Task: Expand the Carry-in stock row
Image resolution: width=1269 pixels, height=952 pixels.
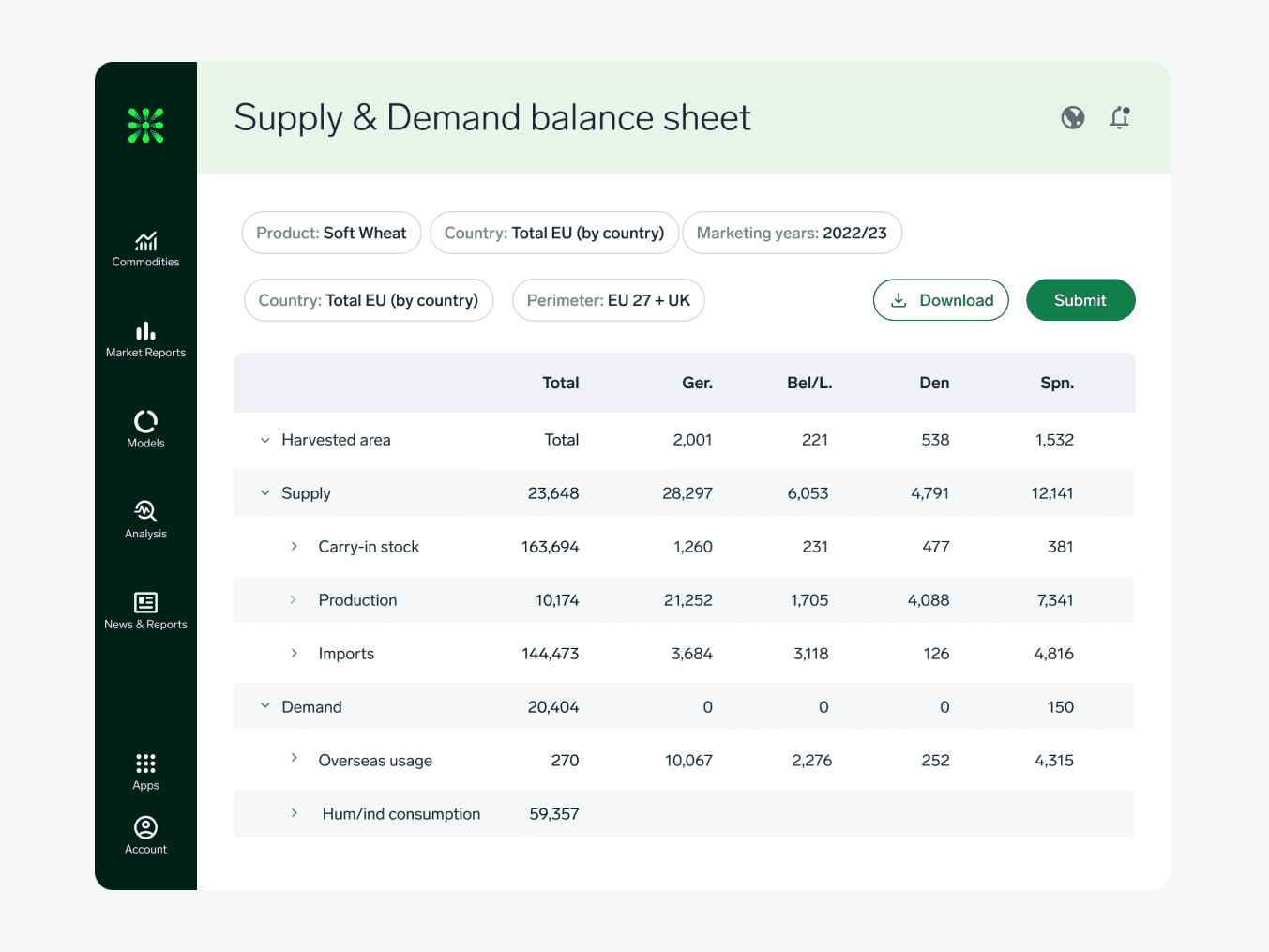Action: click(x=294, y=546)
